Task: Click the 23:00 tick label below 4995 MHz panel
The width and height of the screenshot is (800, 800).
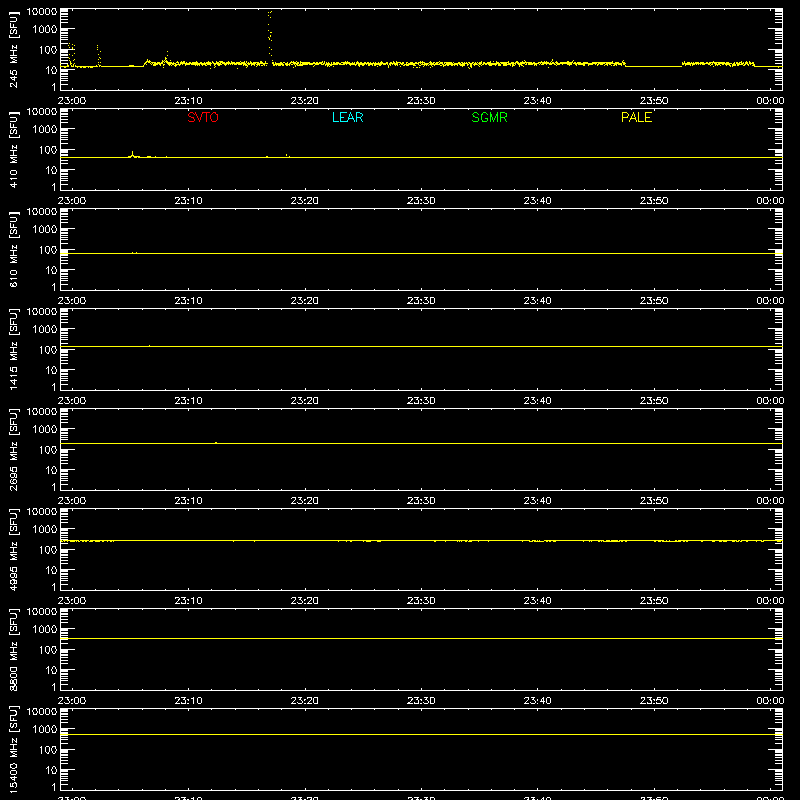Action: (72, 601)
